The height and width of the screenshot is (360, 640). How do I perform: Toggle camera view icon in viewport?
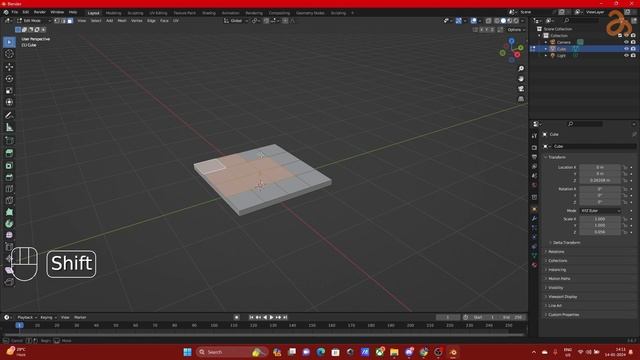[x=521, y=89]
